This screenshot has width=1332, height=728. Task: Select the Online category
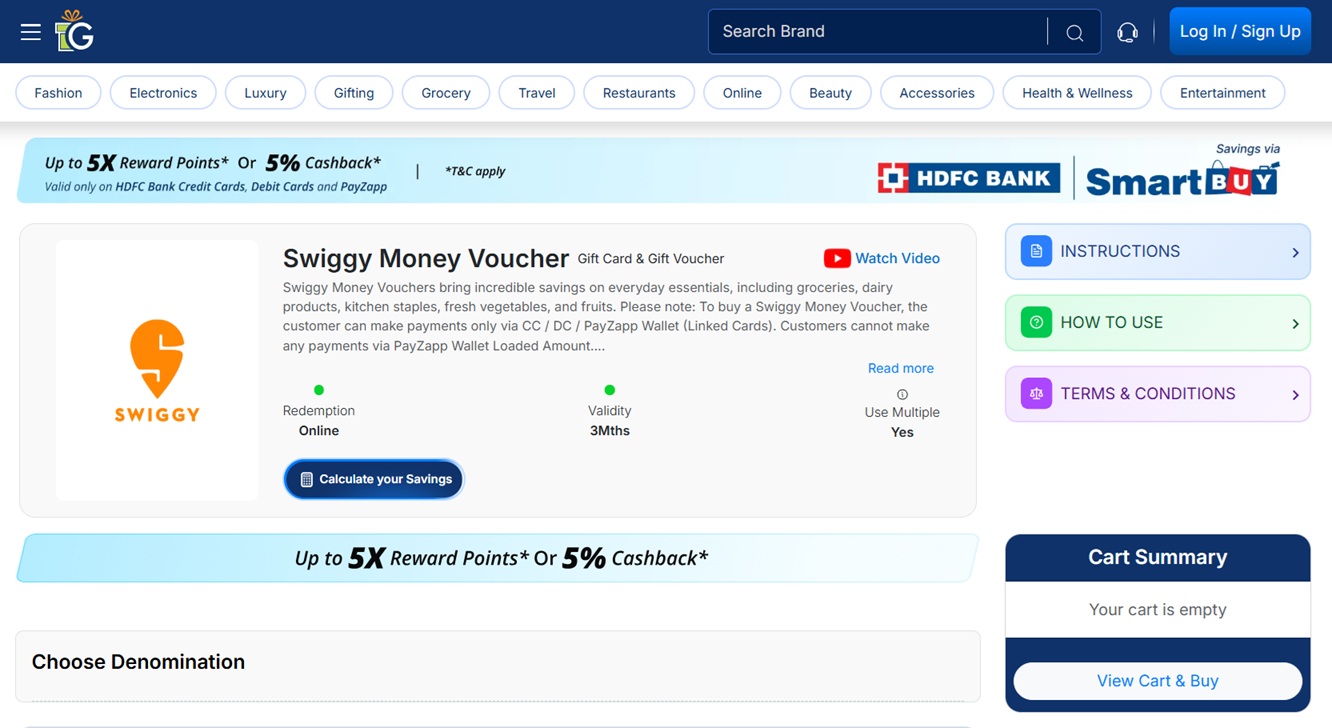[742, 93]
